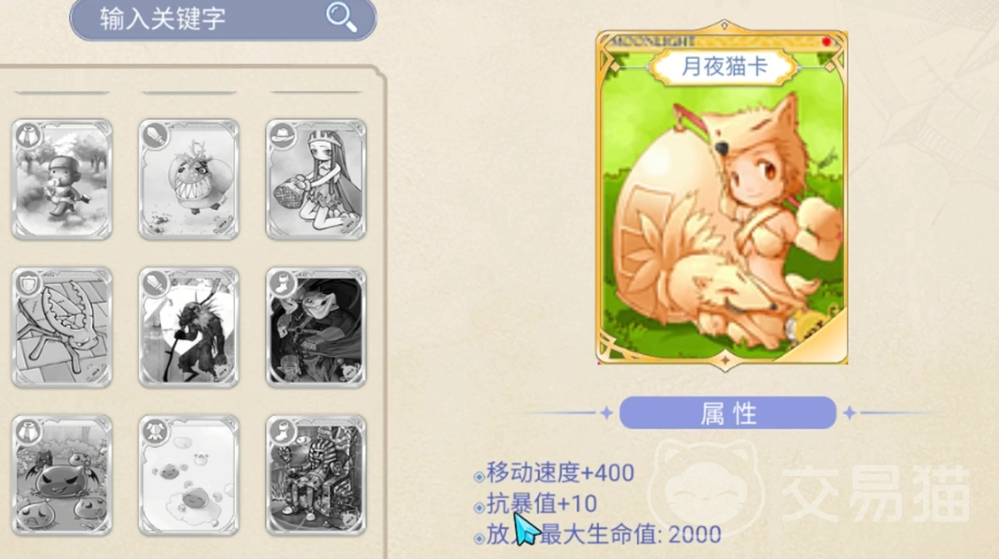This screenshot has width=999, height=559.
Task: Select the horned dark beast card
Action: click(x=189, y=328)
